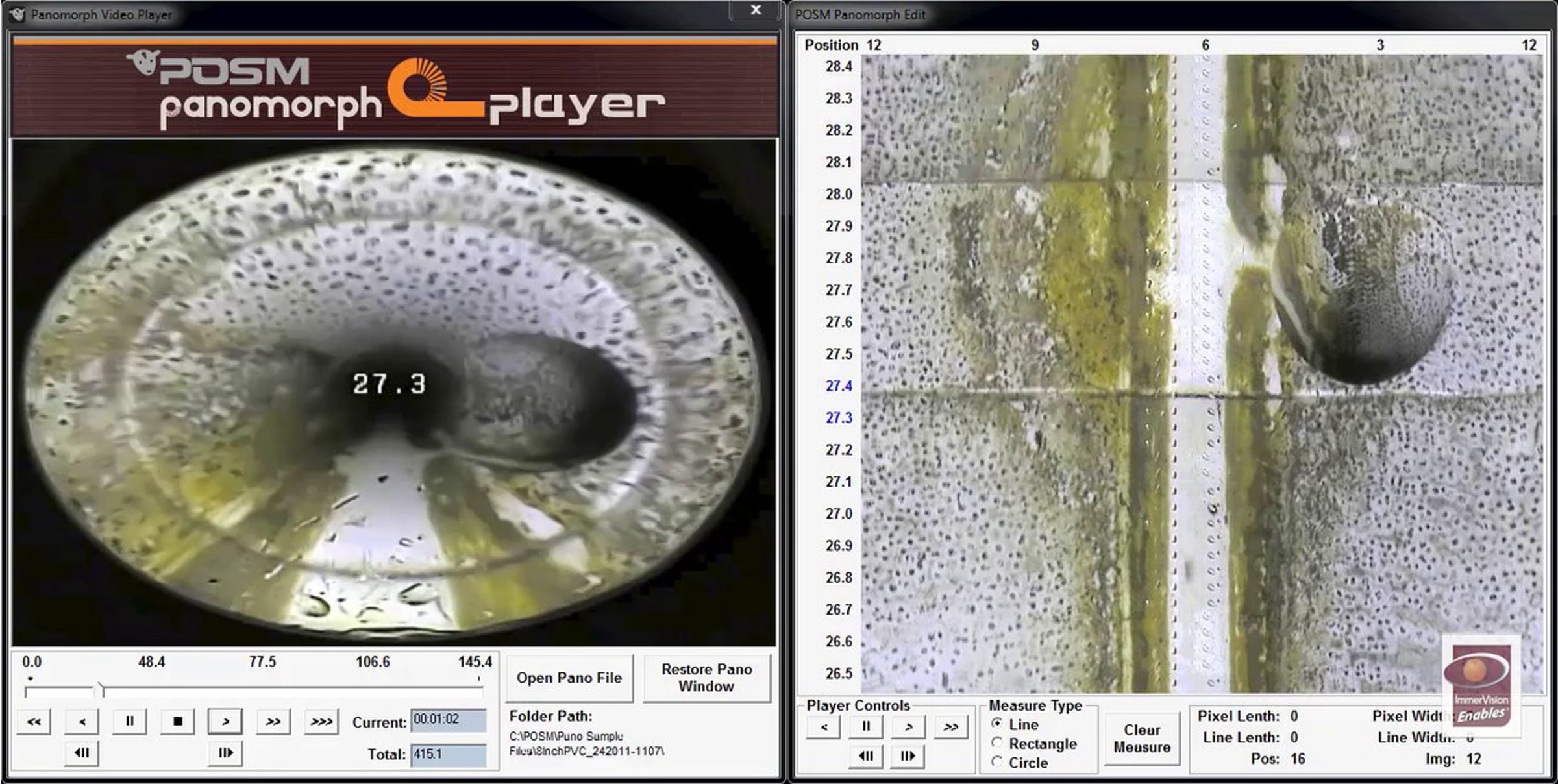Pause playback in the Panomorph Video Player
The height and width of the screenshot is (784, 1558).
coord(130,721)
